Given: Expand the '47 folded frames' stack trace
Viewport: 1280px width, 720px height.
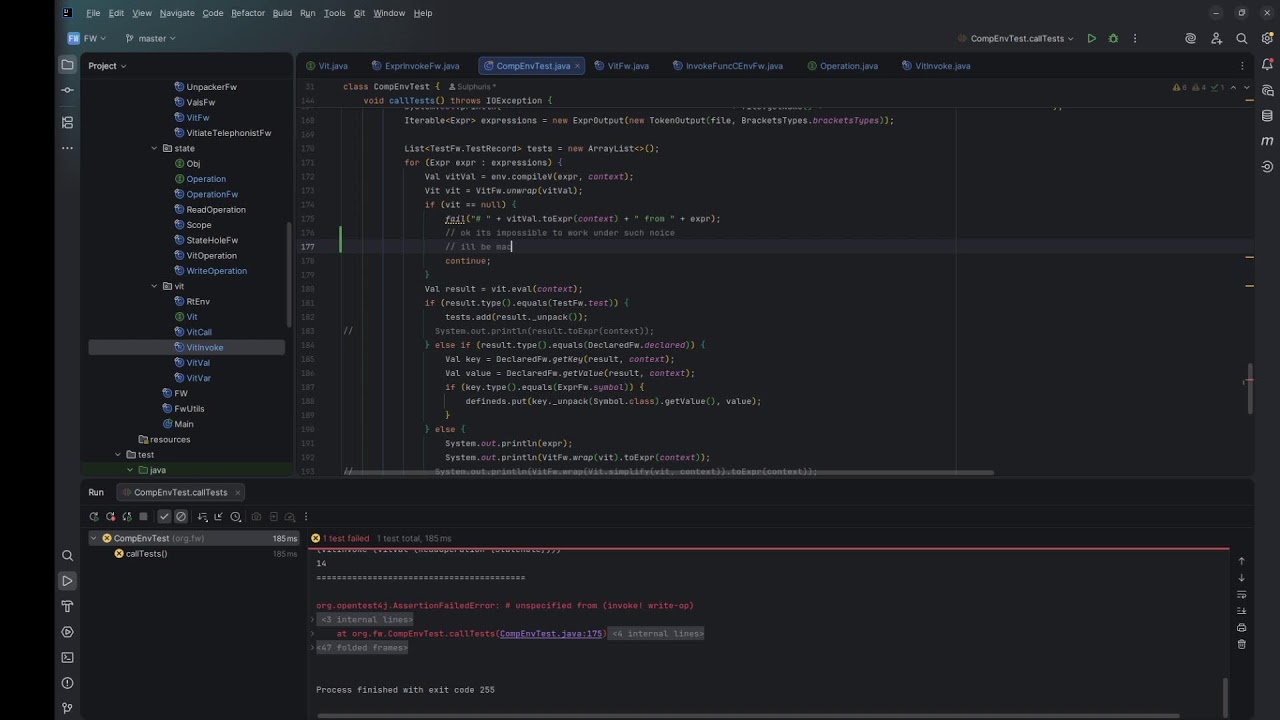Looking at the screenshot, I should (363, 648).
